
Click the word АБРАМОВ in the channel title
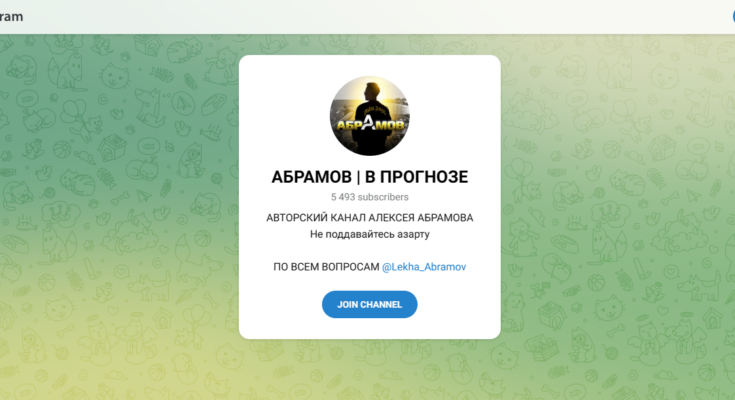(x=311, y=177)
